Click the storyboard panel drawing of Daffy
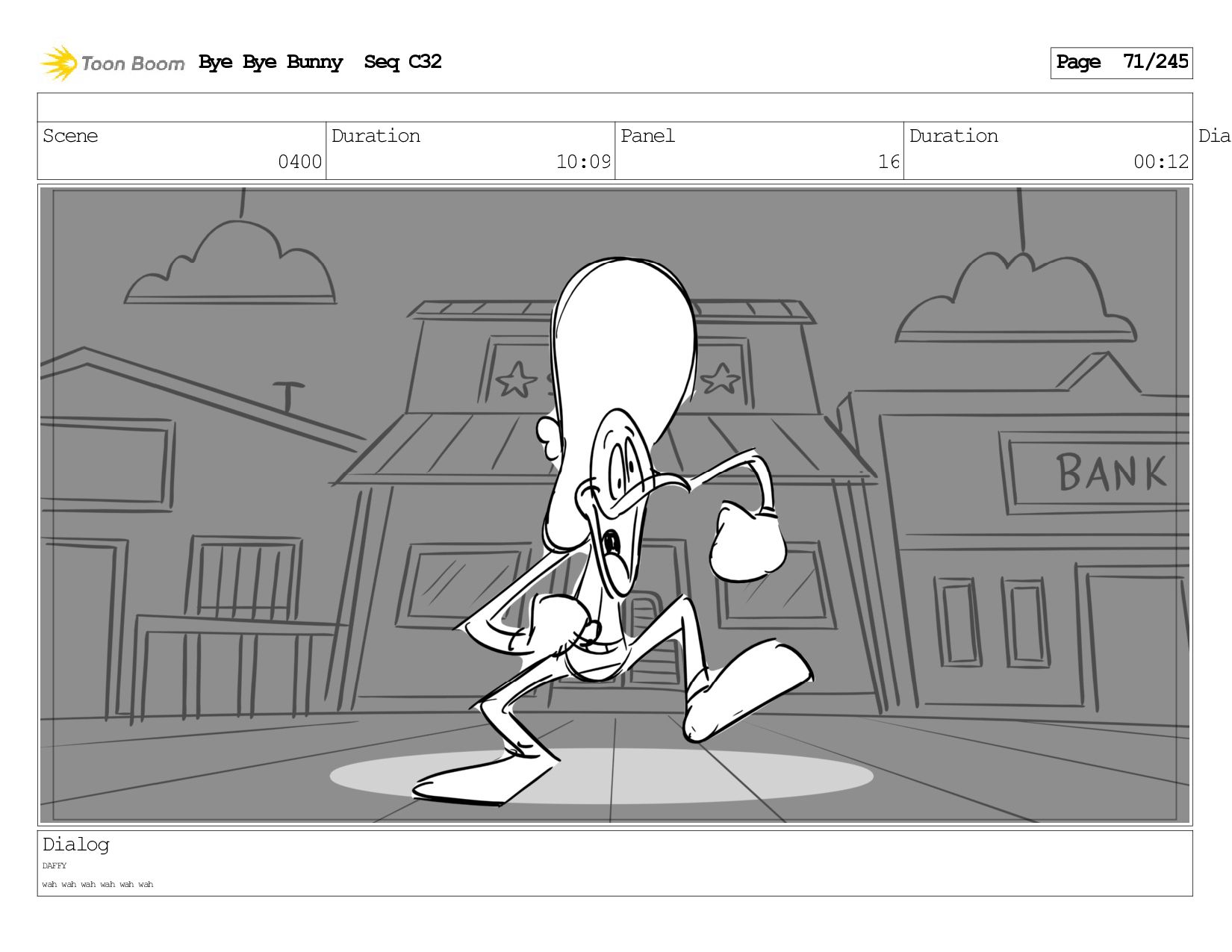This screenshot has height=952, width=1232. point(615,505)
